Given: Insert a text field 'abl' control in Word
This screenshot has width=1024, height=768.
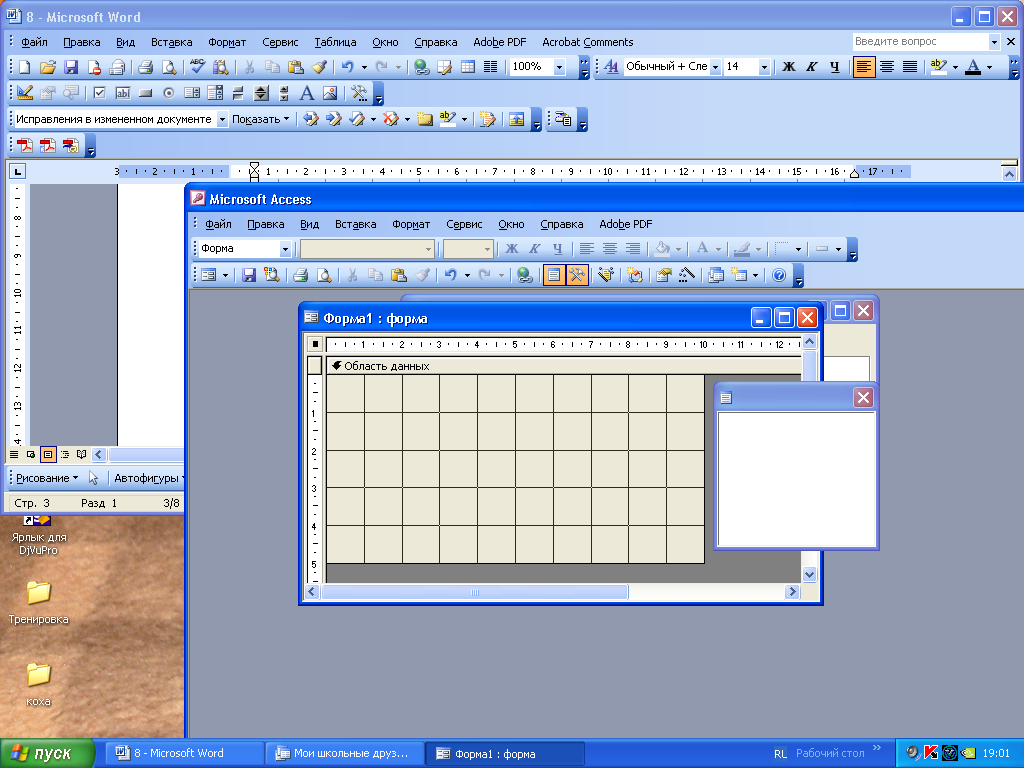Looking at the screenshot, I should (122, 93).
